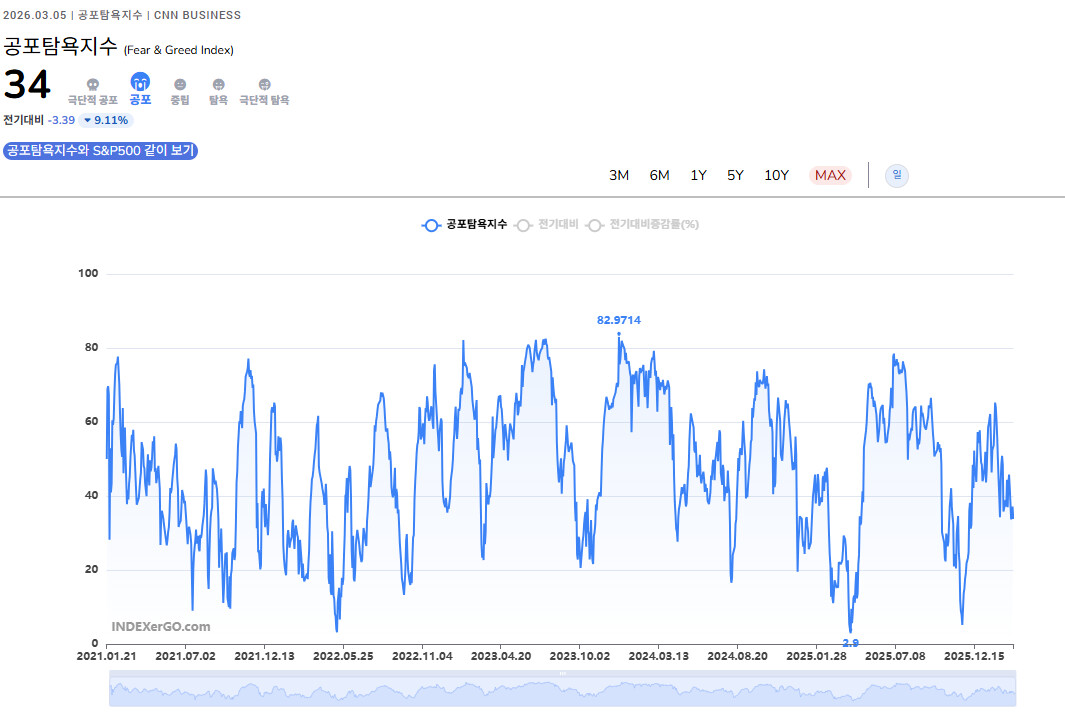Click the 중립 neutral face icon

(180, 85)
